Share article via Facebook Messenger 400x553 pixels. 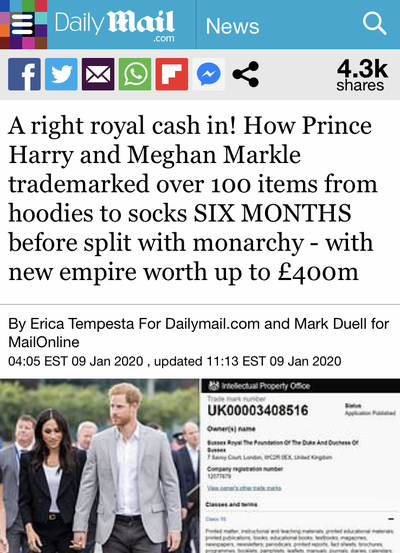(208, 74)
